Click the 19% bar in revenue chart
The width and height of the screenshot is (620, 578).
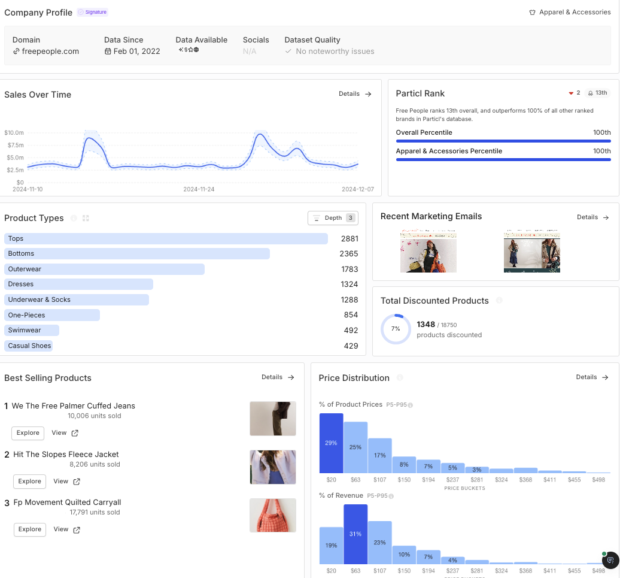point(331,546)
